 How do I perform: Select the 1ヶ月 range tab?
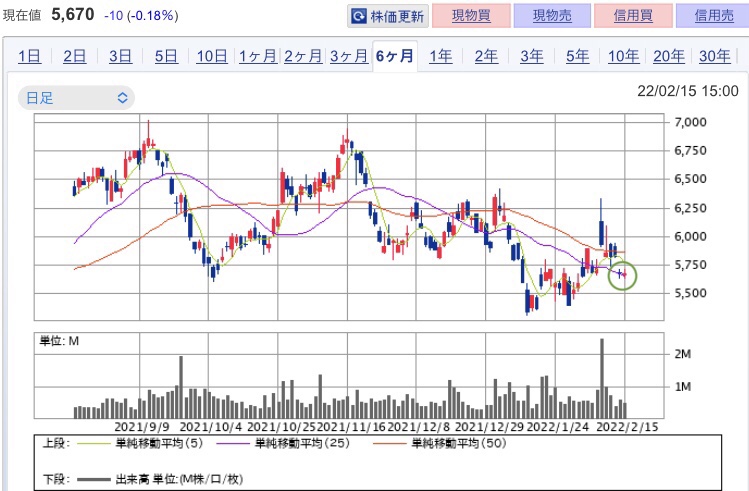(x=257, y=56)
